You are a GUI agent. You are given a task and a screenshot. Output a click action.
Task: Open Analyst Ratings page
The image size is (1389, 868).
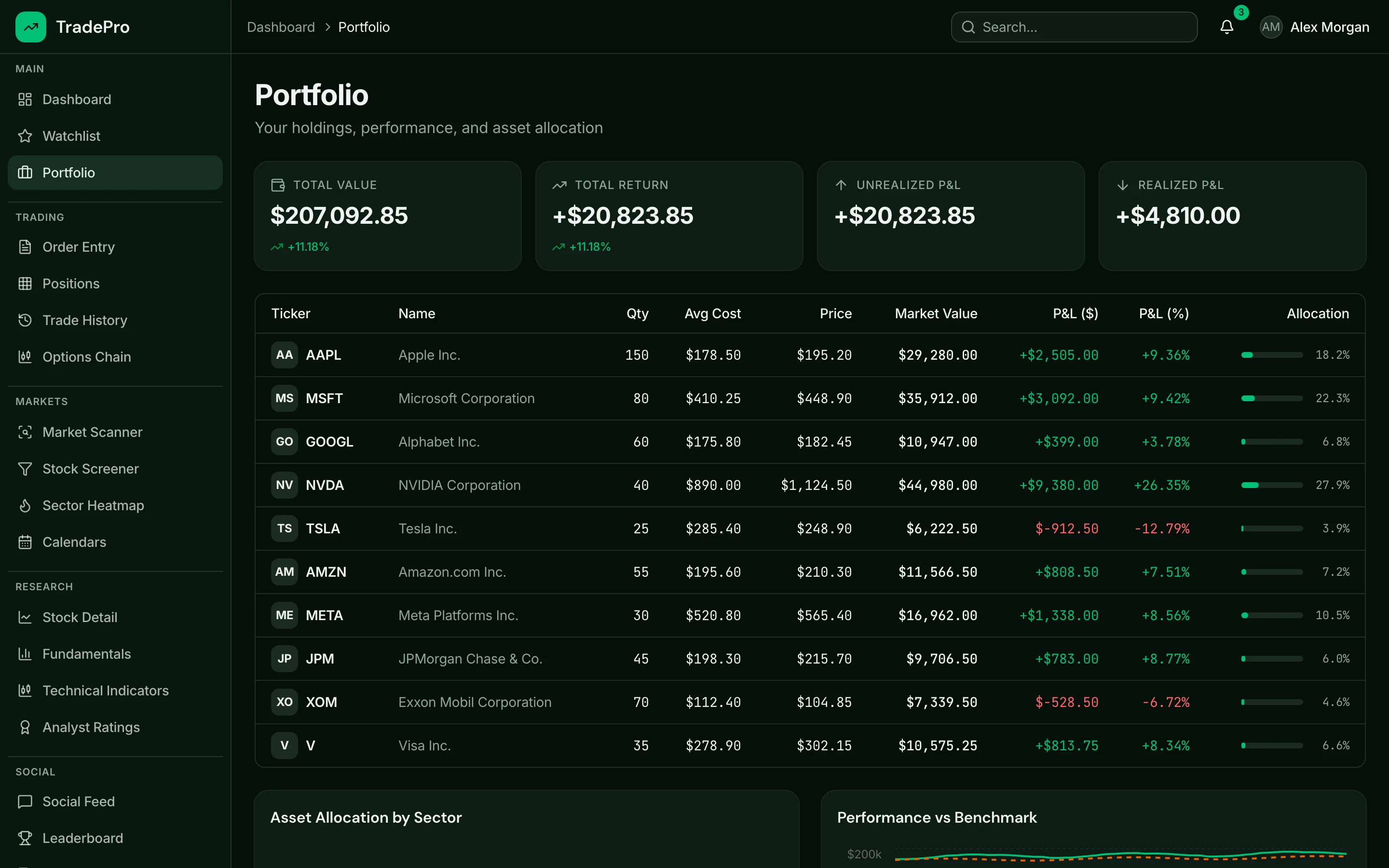click(115, 727)
